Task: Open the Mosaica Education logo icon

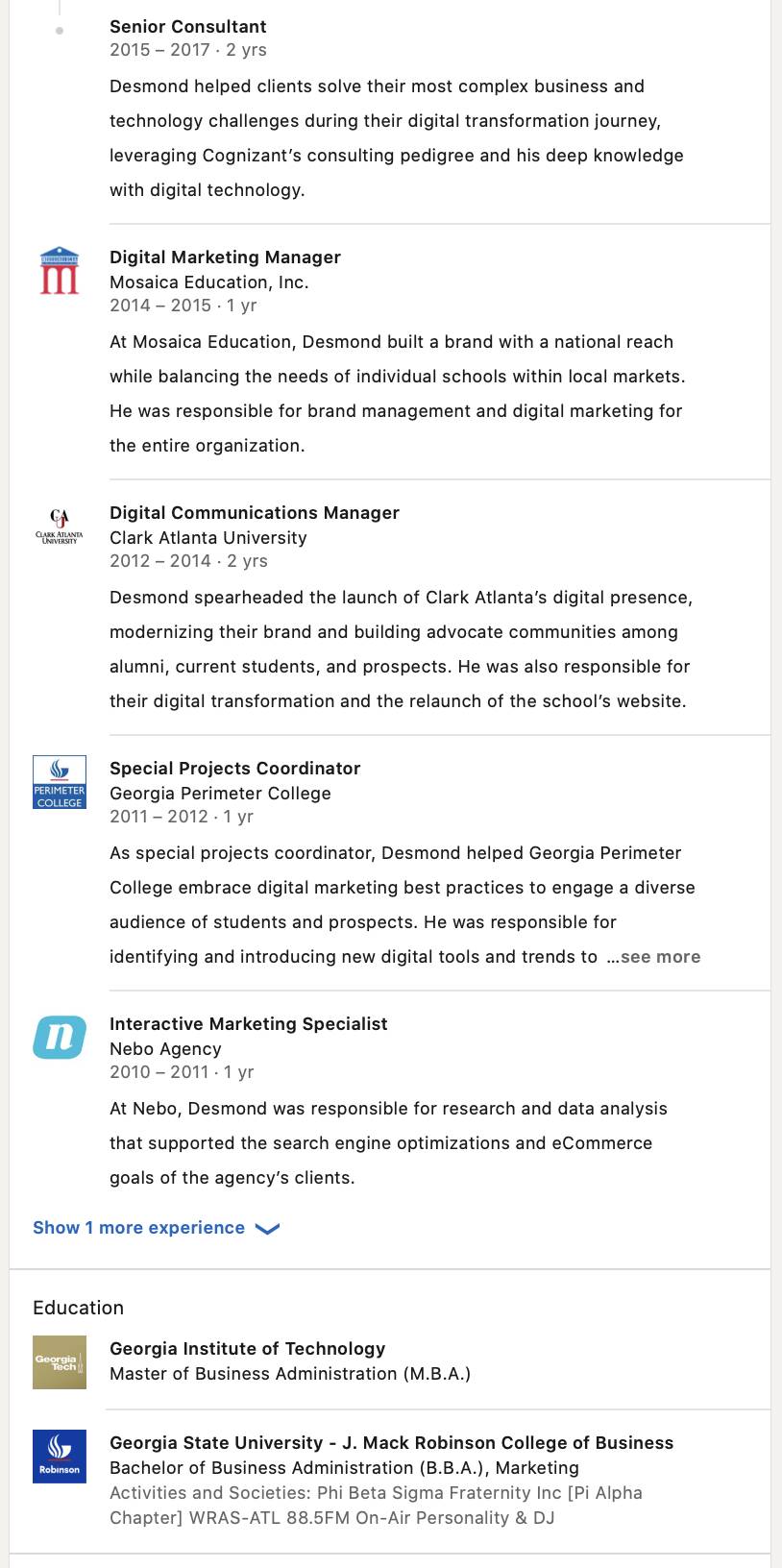Action: coord(60,270)
